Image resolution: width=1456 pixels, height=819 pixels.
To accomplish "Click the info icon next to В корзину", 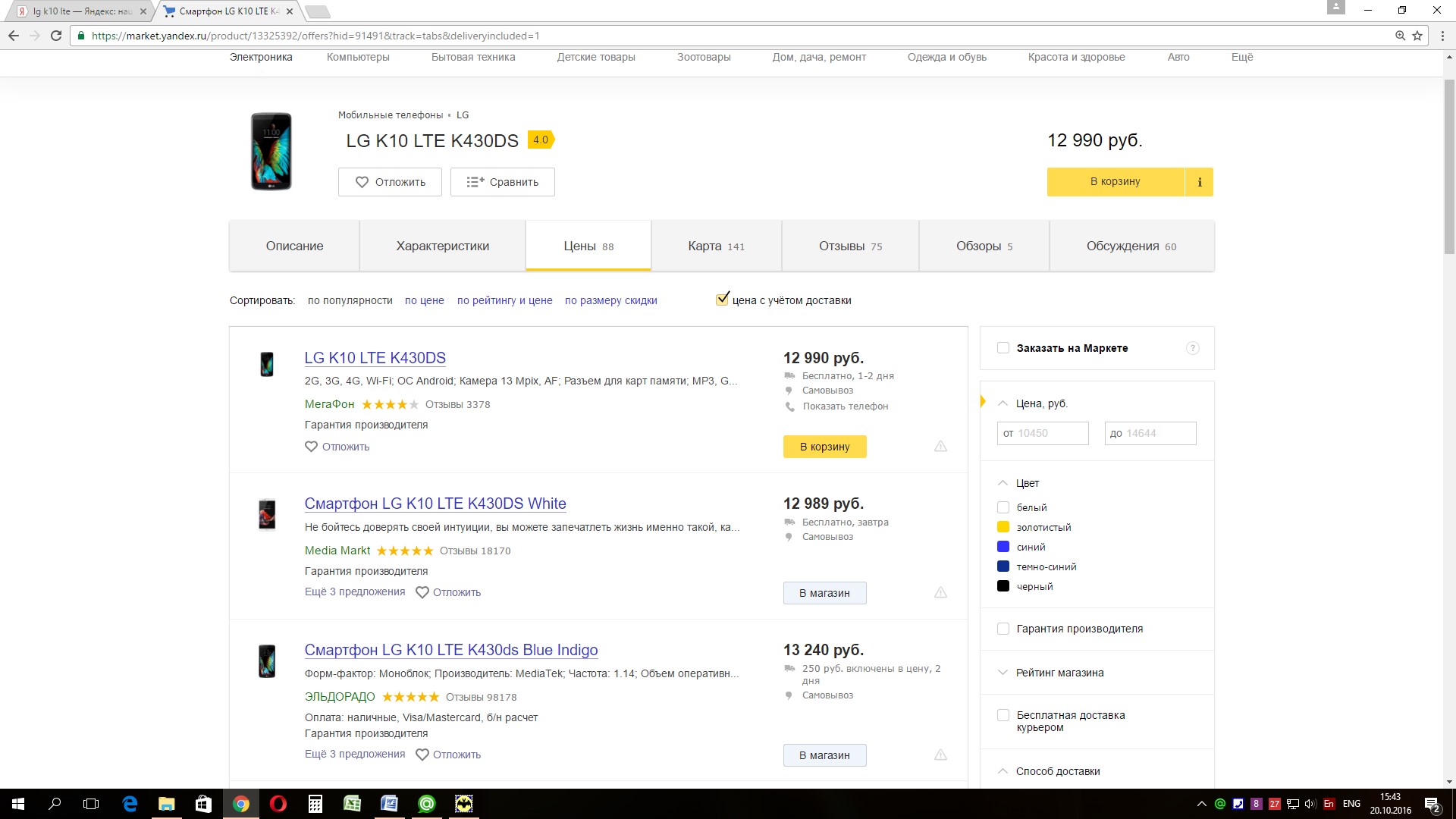I will point(1200,182).
